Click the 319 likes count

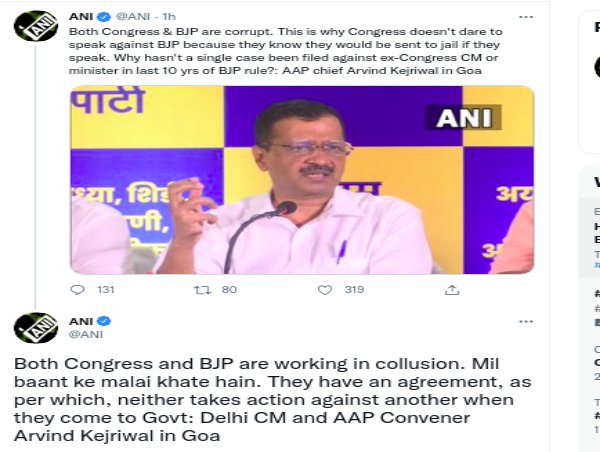[x=354, y=290]
